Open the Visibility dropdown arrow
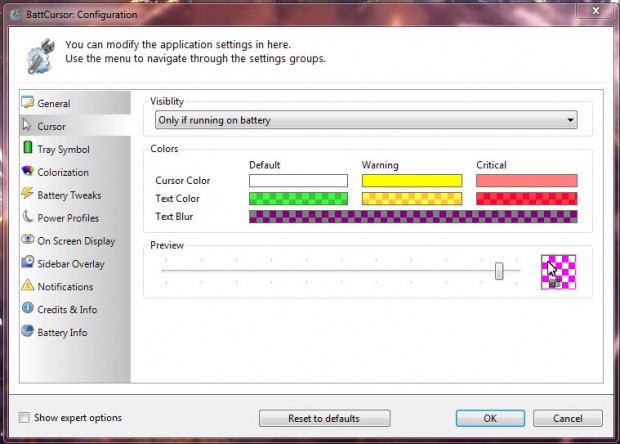Viewport: 620px width, 444px height. click(x=570, y=120)
